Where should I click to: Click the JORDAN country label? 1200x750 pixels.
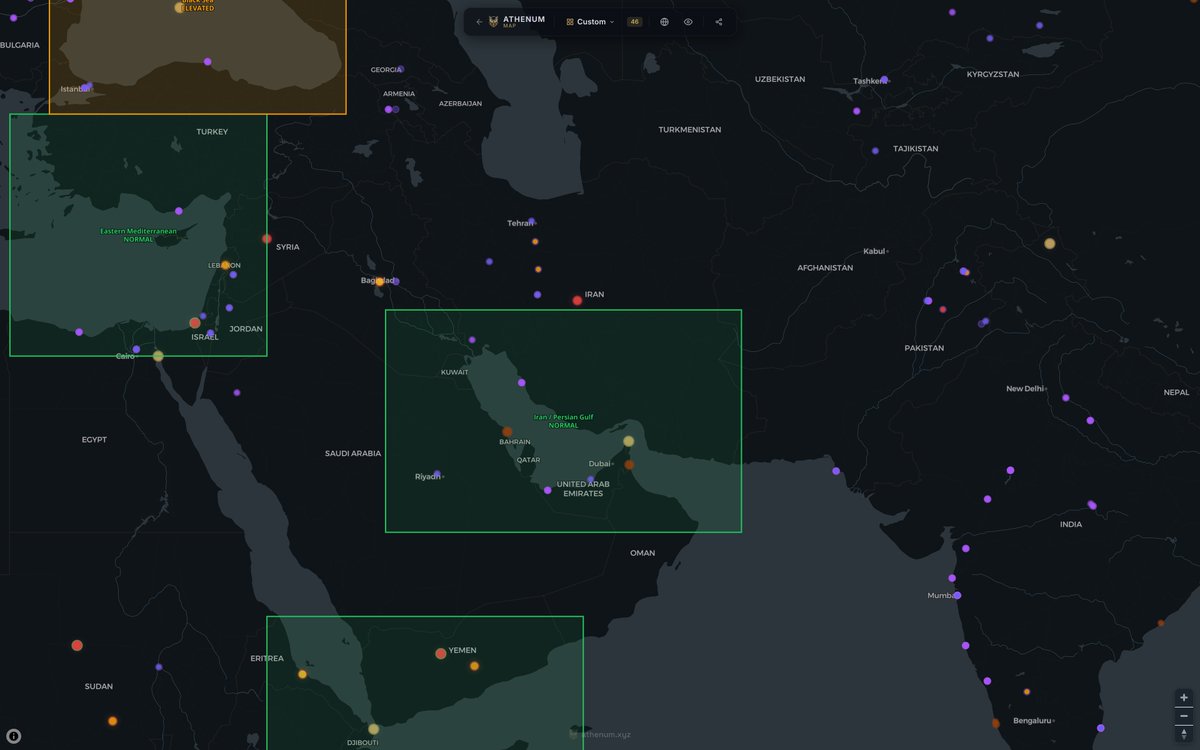coord(246,329)
